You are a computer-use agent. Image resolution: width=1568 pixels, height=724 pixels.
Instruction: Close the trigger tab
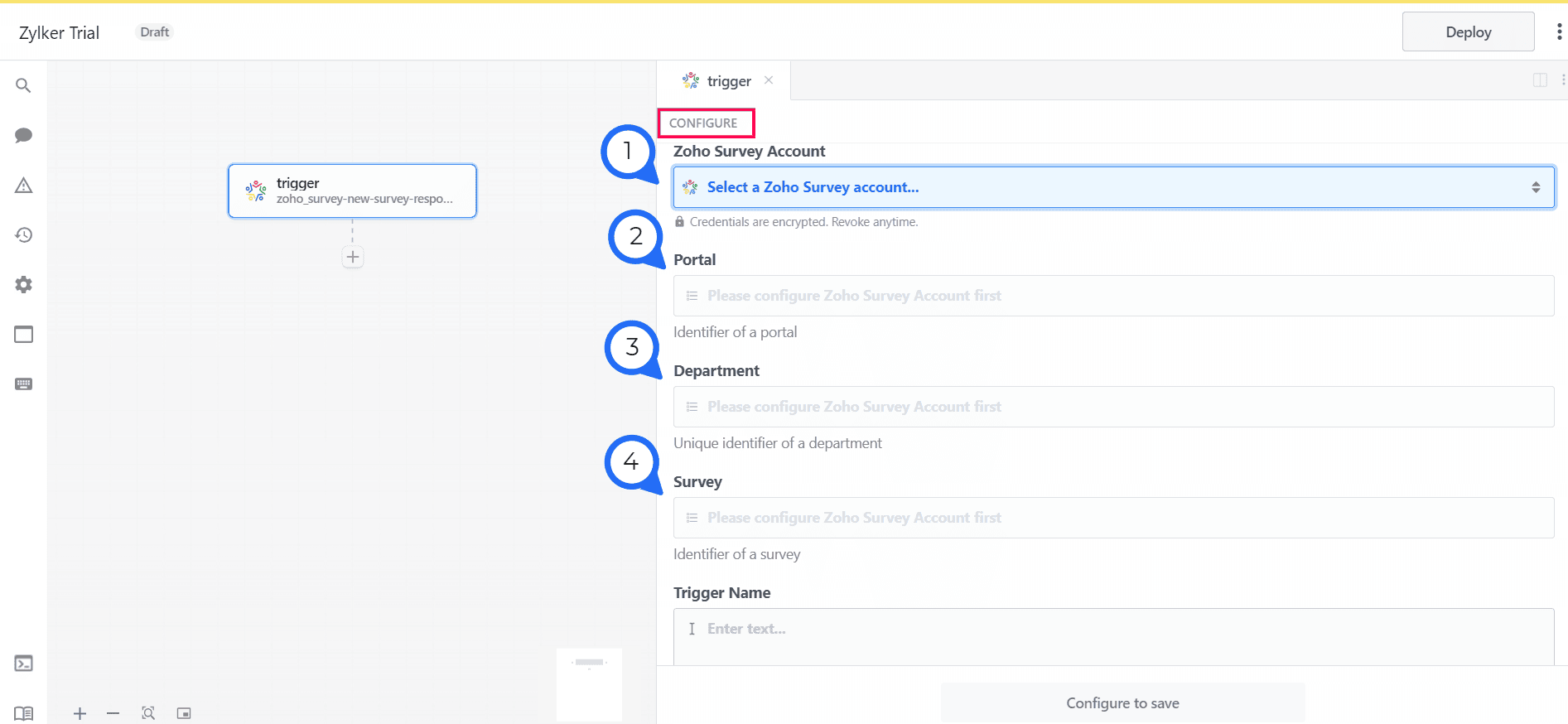769,80
